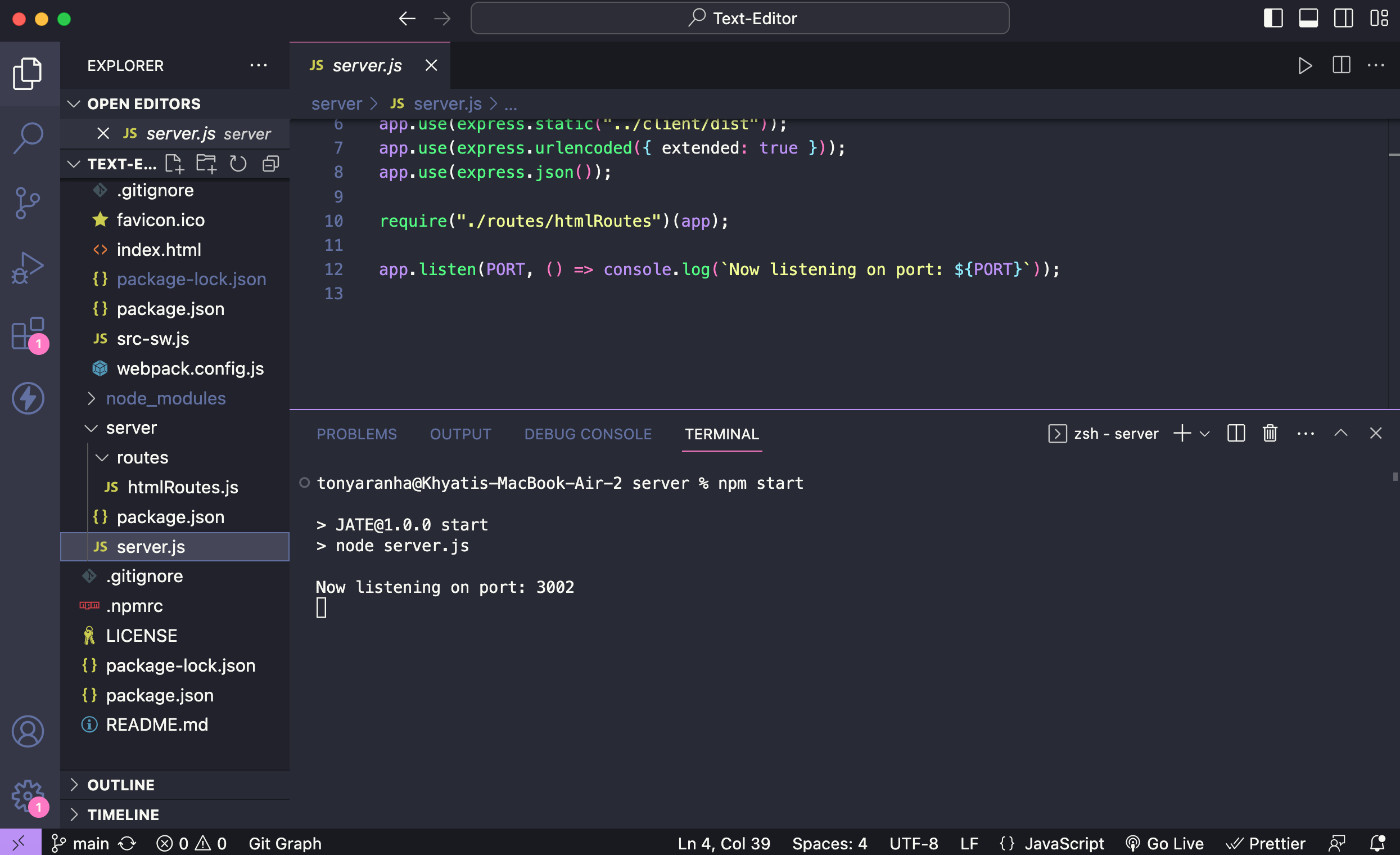This screenshot has height=855, width=1400.
Task: Open htmlRoutes.js from the file tree
Action: [x=182, y=487]
